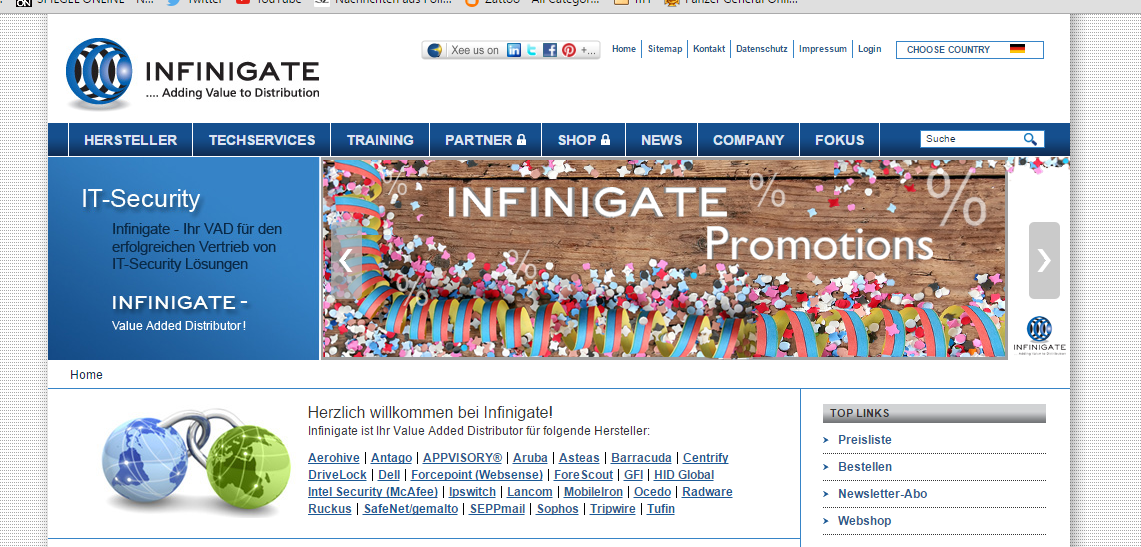Viewport: 1141px width, 547px height.
Task: Open the Datenschutz link
Action: 761,49
